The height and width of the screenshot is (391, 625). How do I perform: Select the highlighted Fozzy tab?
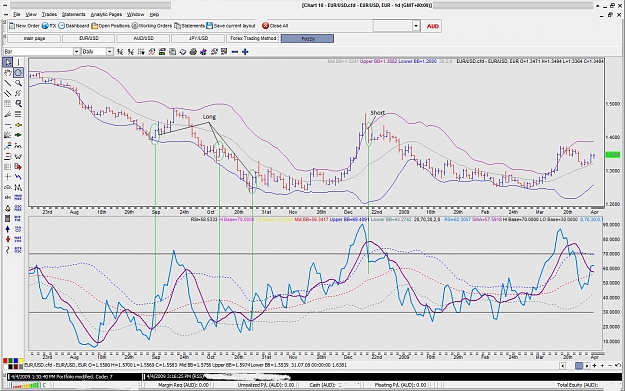[307, 39]
